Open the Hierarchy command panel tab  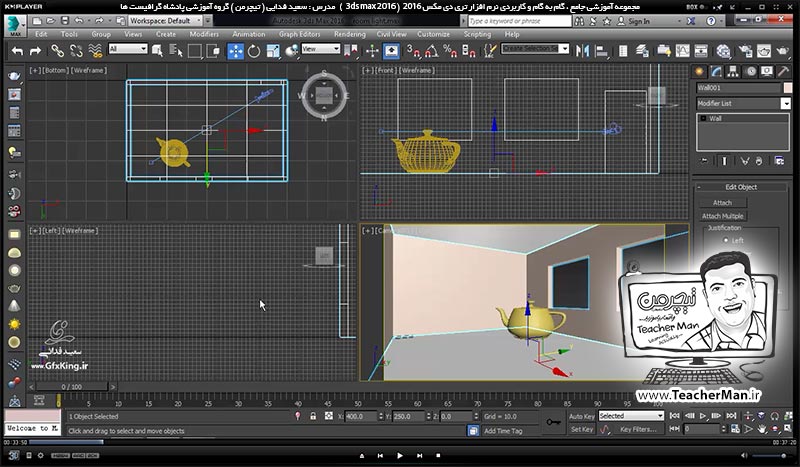coord(733,71)
